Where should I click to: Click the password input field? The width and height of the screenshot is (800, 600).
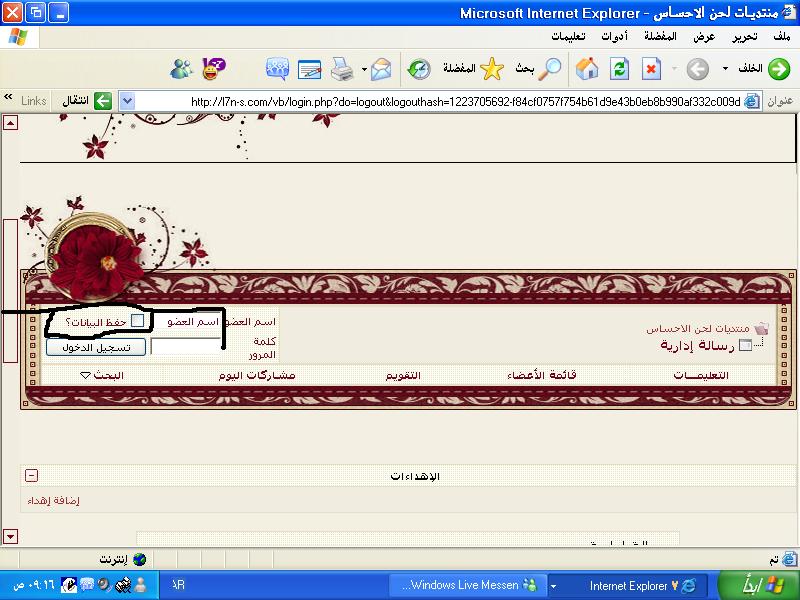tap(186, 346)
